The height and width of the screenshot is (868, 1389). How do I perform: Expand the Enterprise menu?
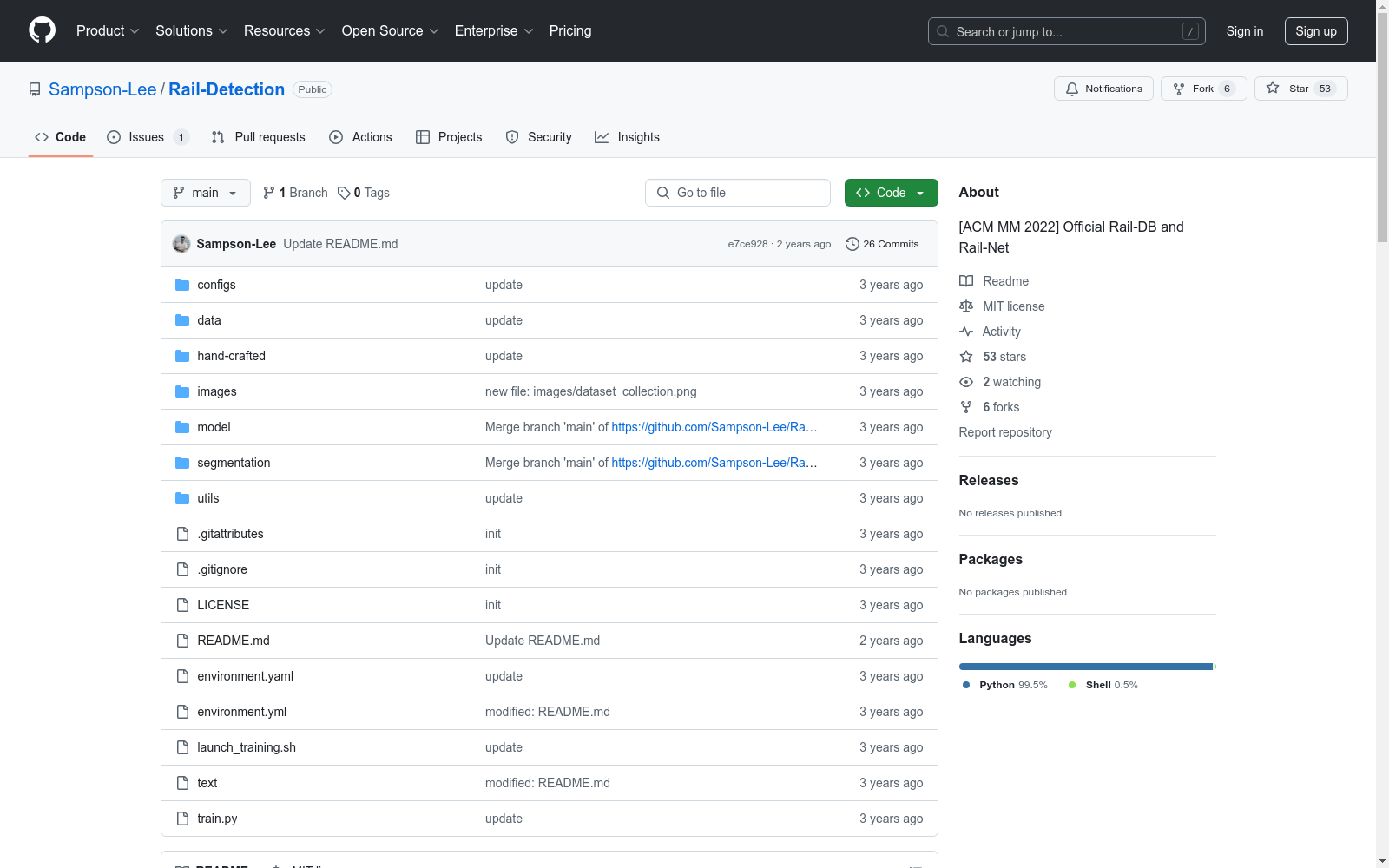pyautogui.click(x=494, y=31)
